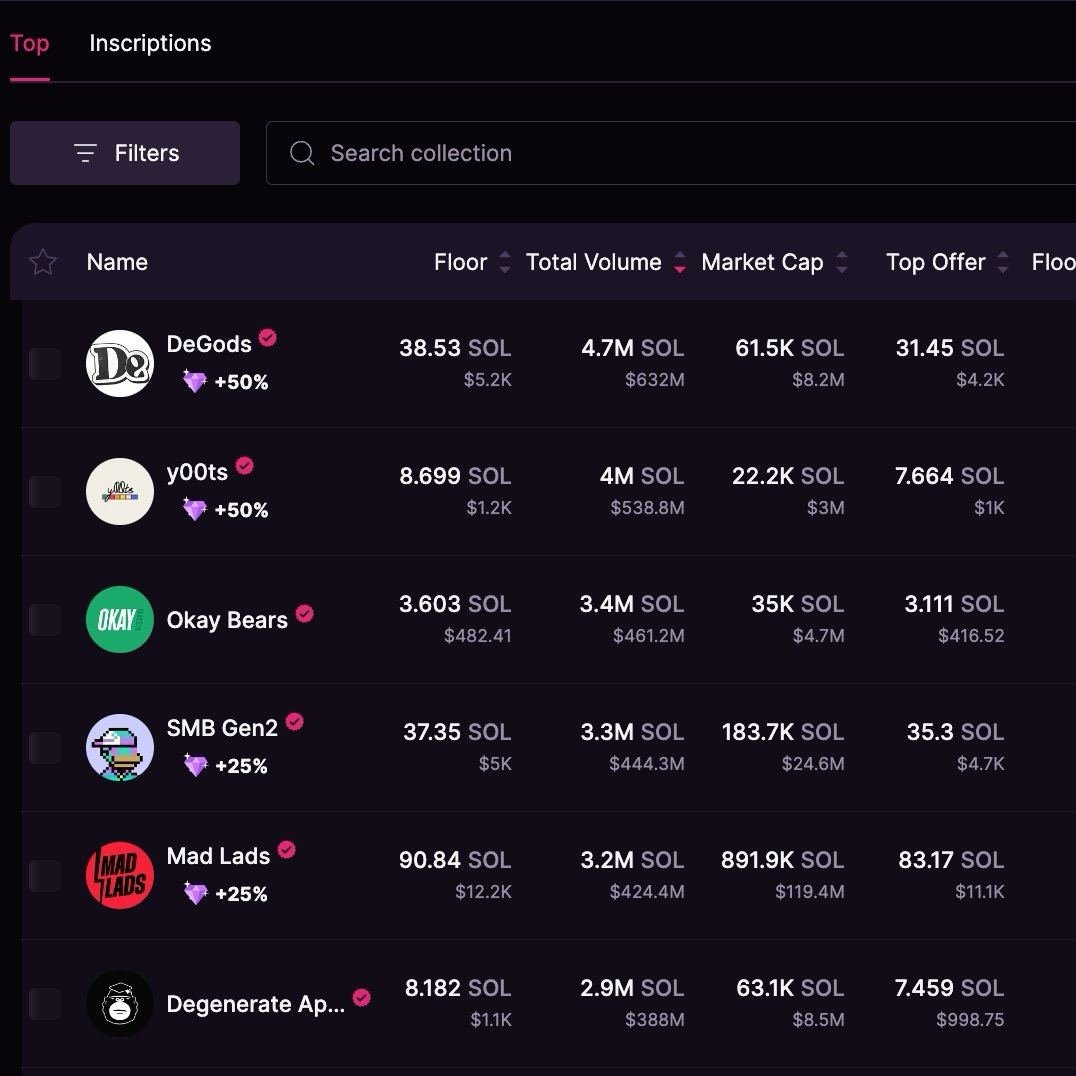
Task: Click SMB Gen2 top offer 35.3 SOL
Action: (x=955, y=732)
